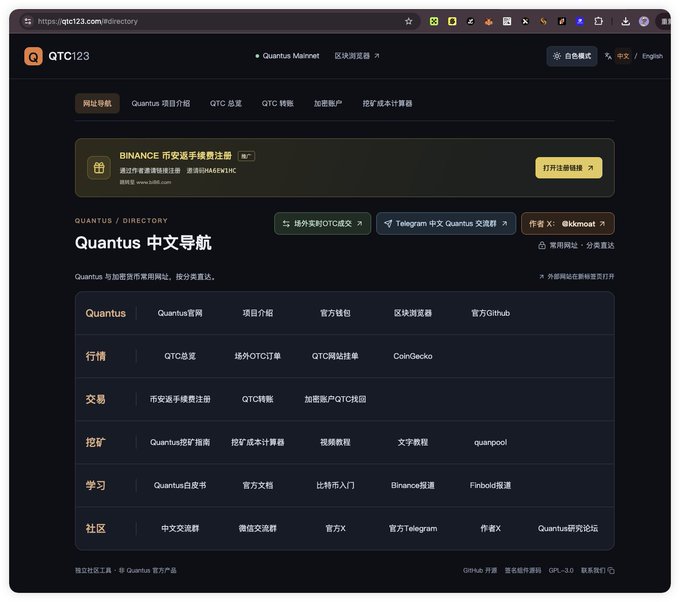This screenshot has width=680, height=602.
Task: Open 场外OTC订单 link
Action: click(258, 356)
